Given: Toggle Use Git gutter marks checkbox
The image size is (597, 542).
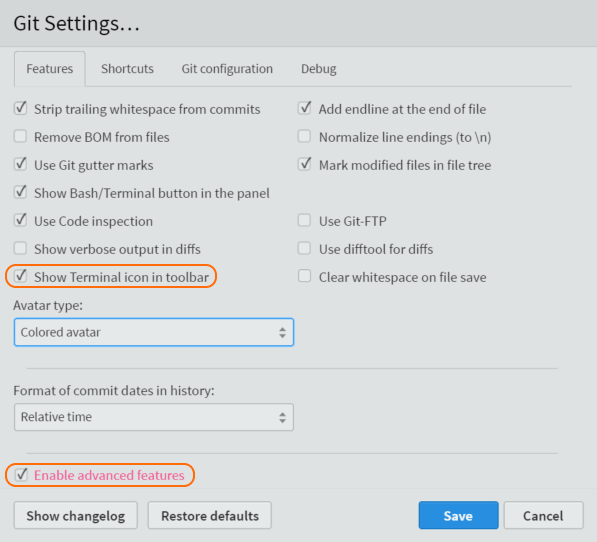Looking at the screenshot, I should (x=20, y=164).
